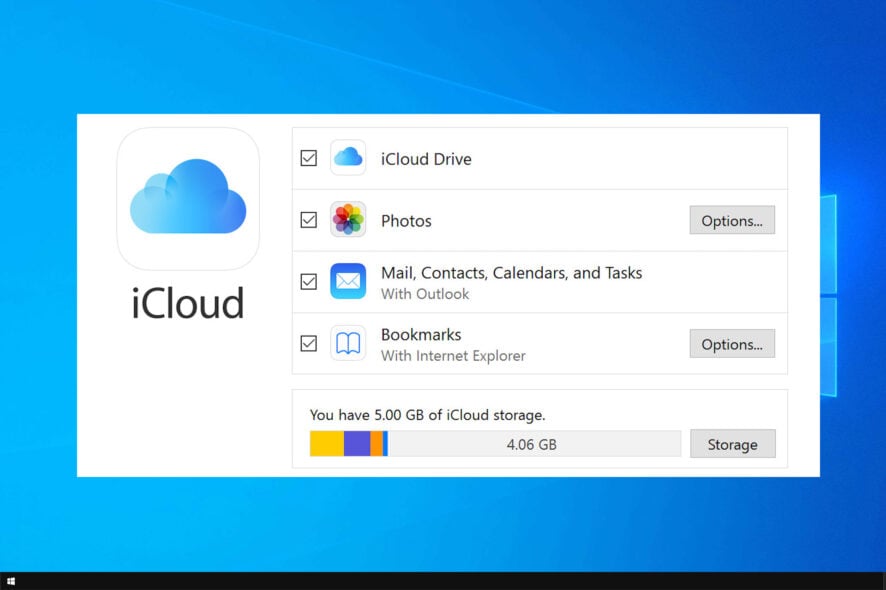Uncheck the Photos sync option
This screenshot has width=886, height=590.
point(309,220)
